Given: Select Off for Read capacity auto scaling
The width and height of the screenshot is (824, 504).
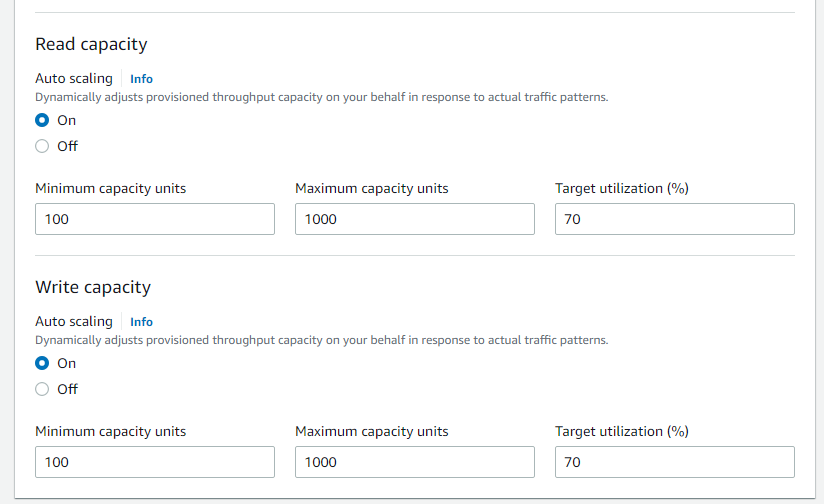Looking at the screenshot, I should [x=42, y=146].
